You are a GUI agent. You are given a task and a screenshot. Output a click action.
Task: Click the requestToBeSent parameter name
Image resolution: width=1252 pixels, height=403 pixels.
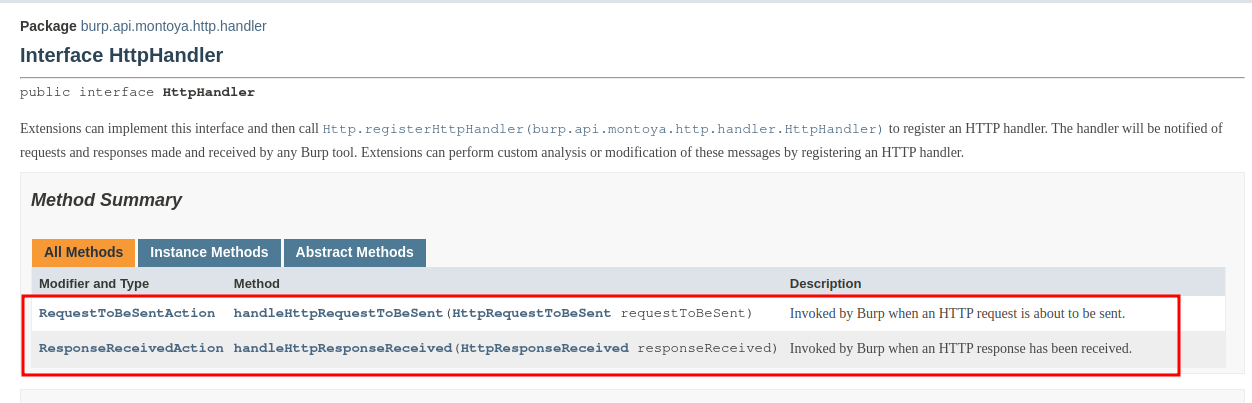(x=684, y=313)
